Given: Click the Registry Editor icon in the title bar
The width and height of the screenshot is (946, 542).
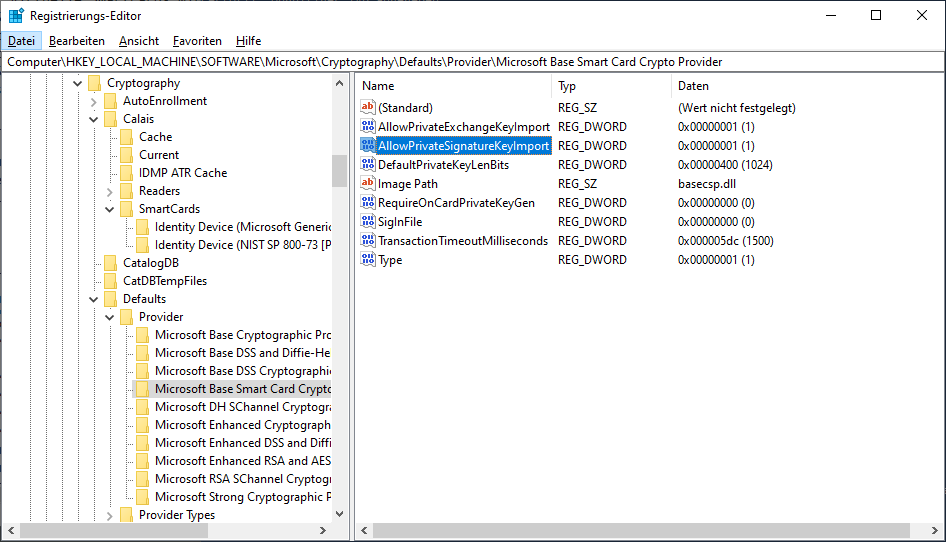Looking at the screenshot, I should point(16,16).
